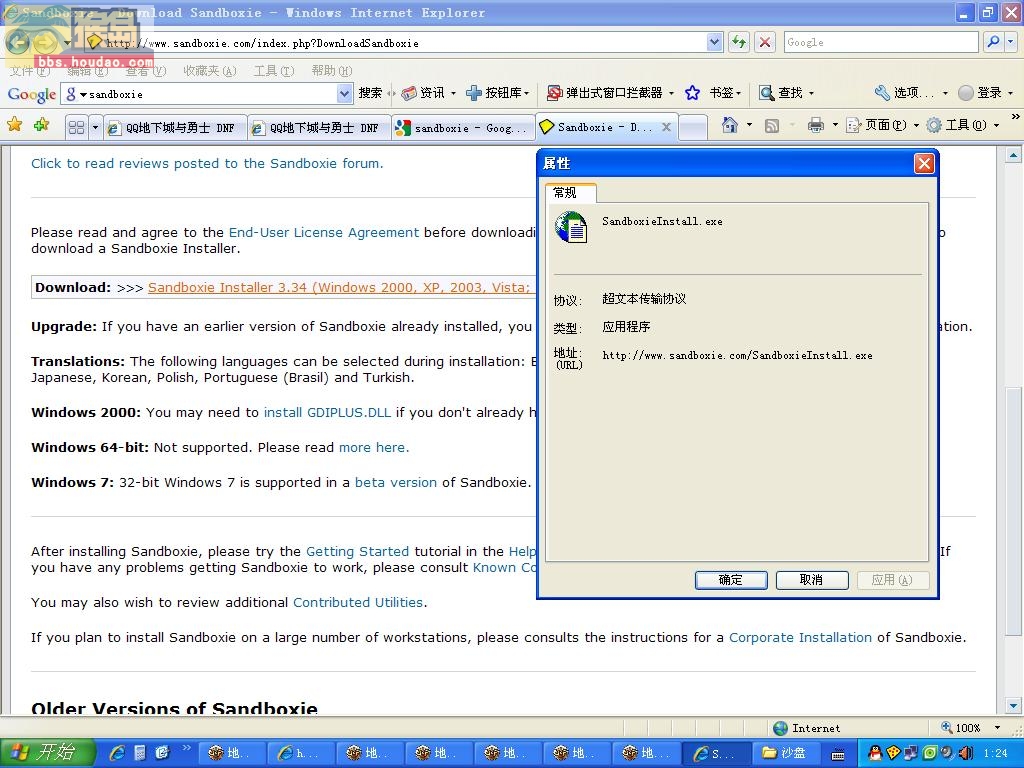
Task: Open the search provider dropdown arrow
Action: [x=1010, y=42]
